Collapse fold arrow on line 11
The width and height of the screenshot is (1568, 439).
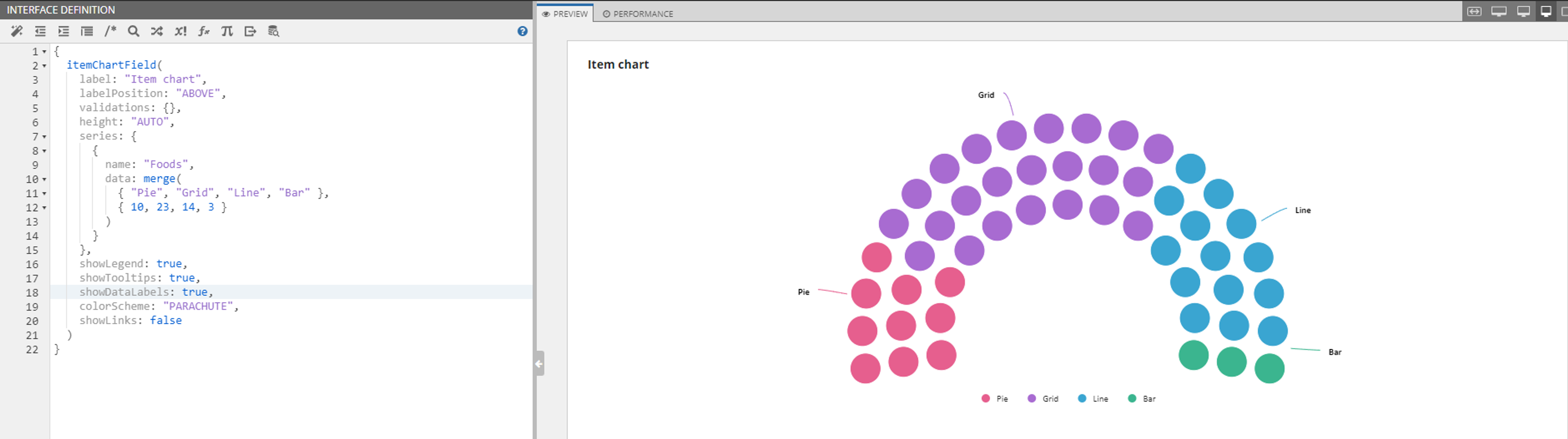pyautogui.click(x=45, y=194)
